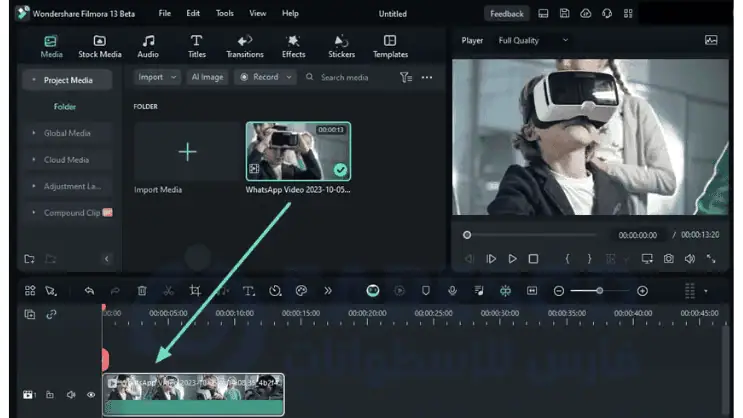Take a snapshot with camera icon
The image size is (743, 418).
coord(669,259)
